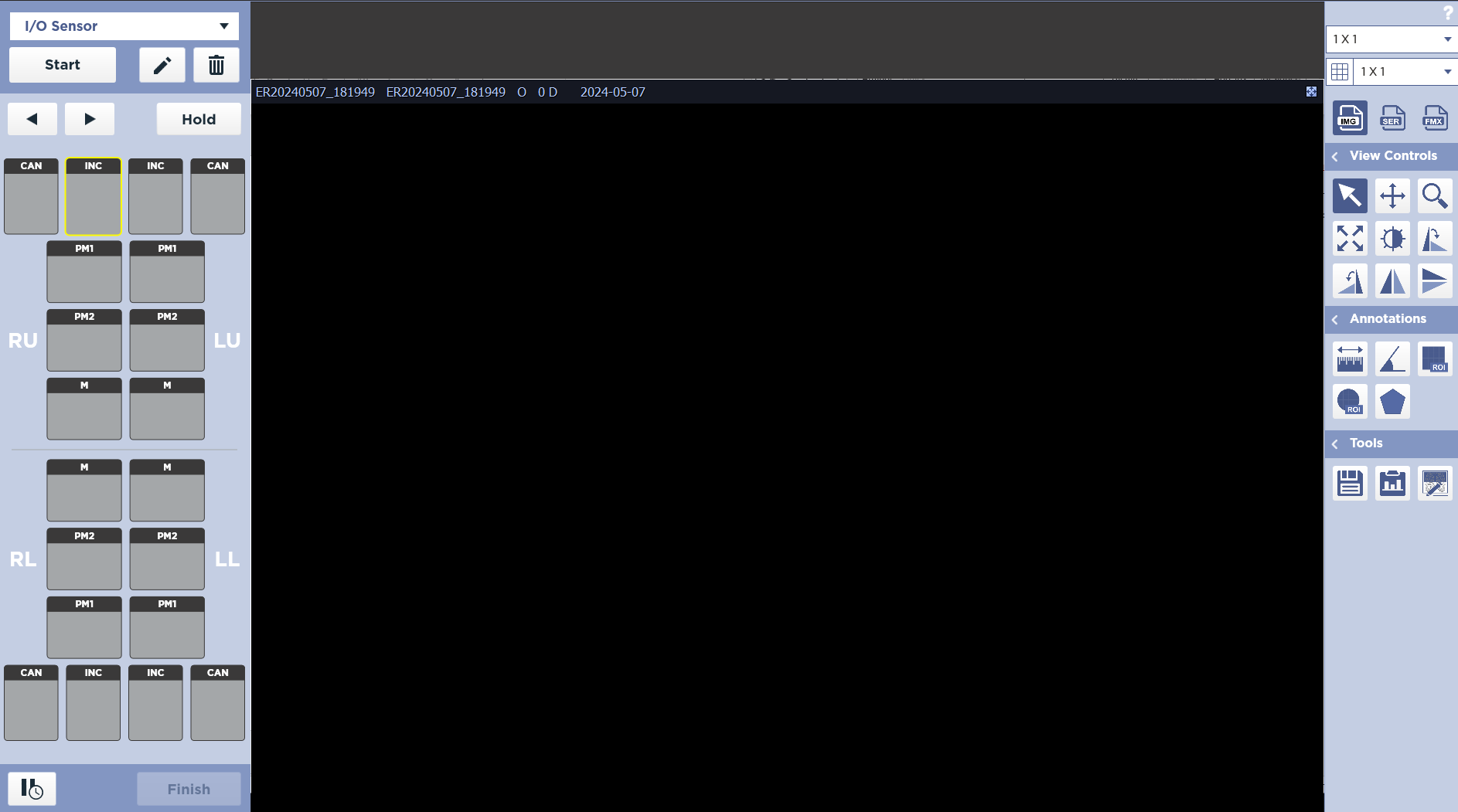Select the ruler measurement annotation tool

click(x=1350, y=359)
